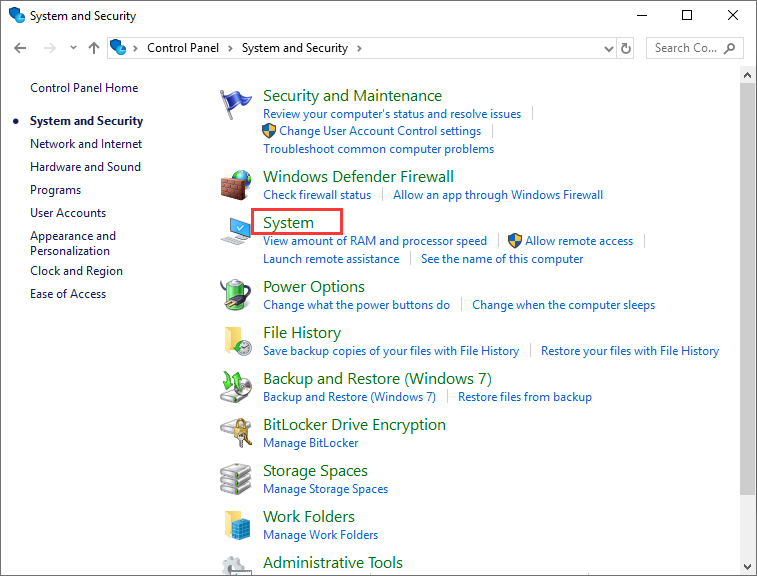Viewport: 757px width, 576px height.
Task: Open the Programs category
Action: 56,190
